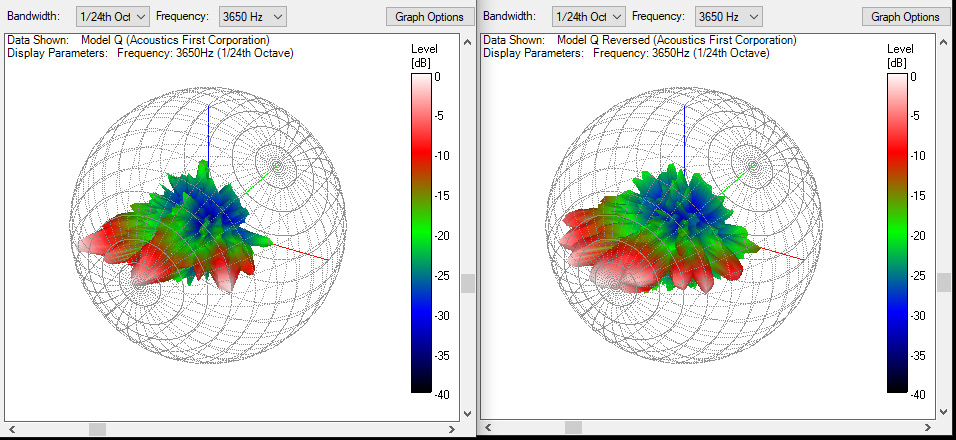956x440 pixels.
Task: Click right panel's scroll-down arrow
Action: 943,413
